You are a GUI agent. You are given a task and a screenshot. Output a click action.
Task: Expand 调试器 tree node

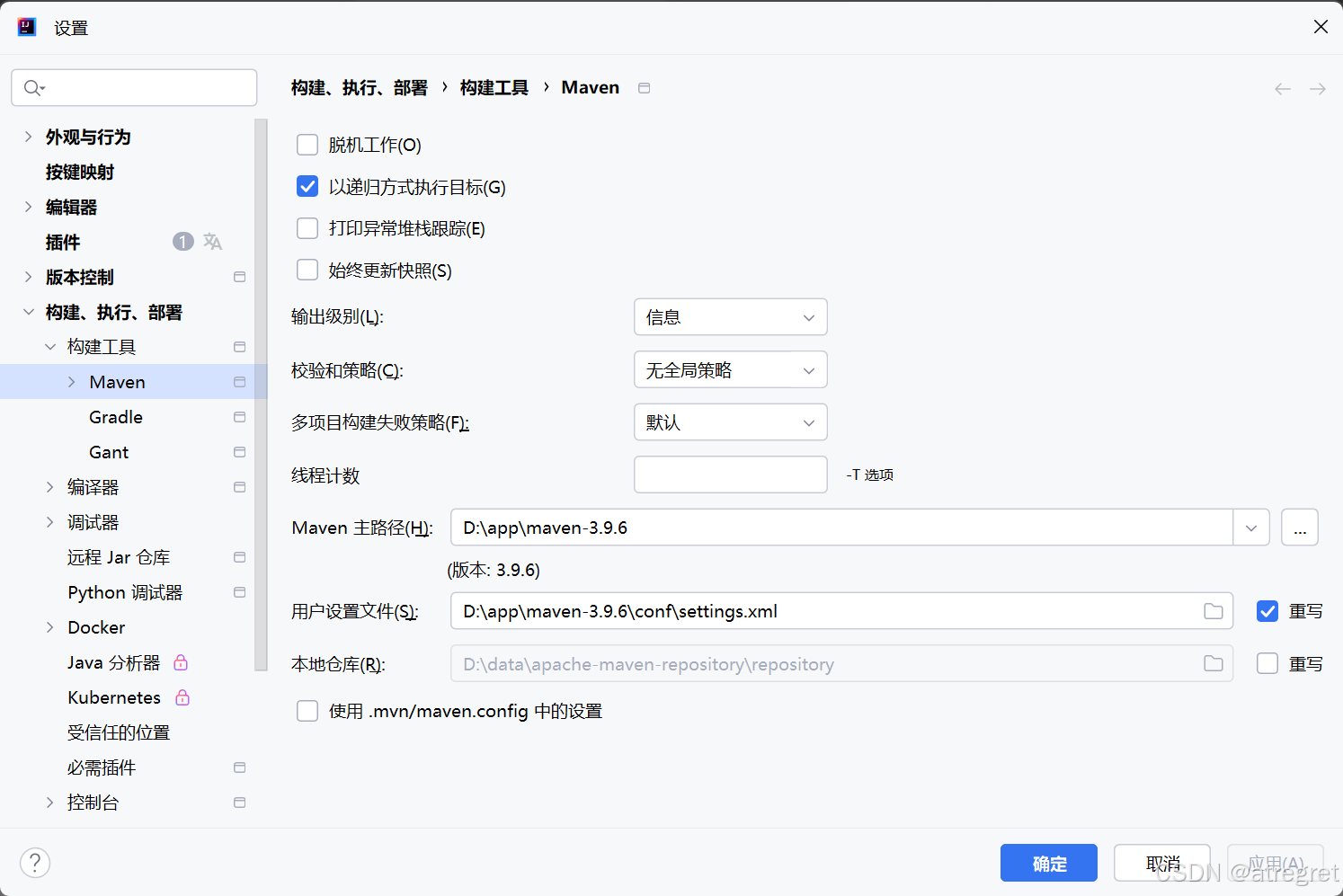pyautogui.click(x=50, y=522)
